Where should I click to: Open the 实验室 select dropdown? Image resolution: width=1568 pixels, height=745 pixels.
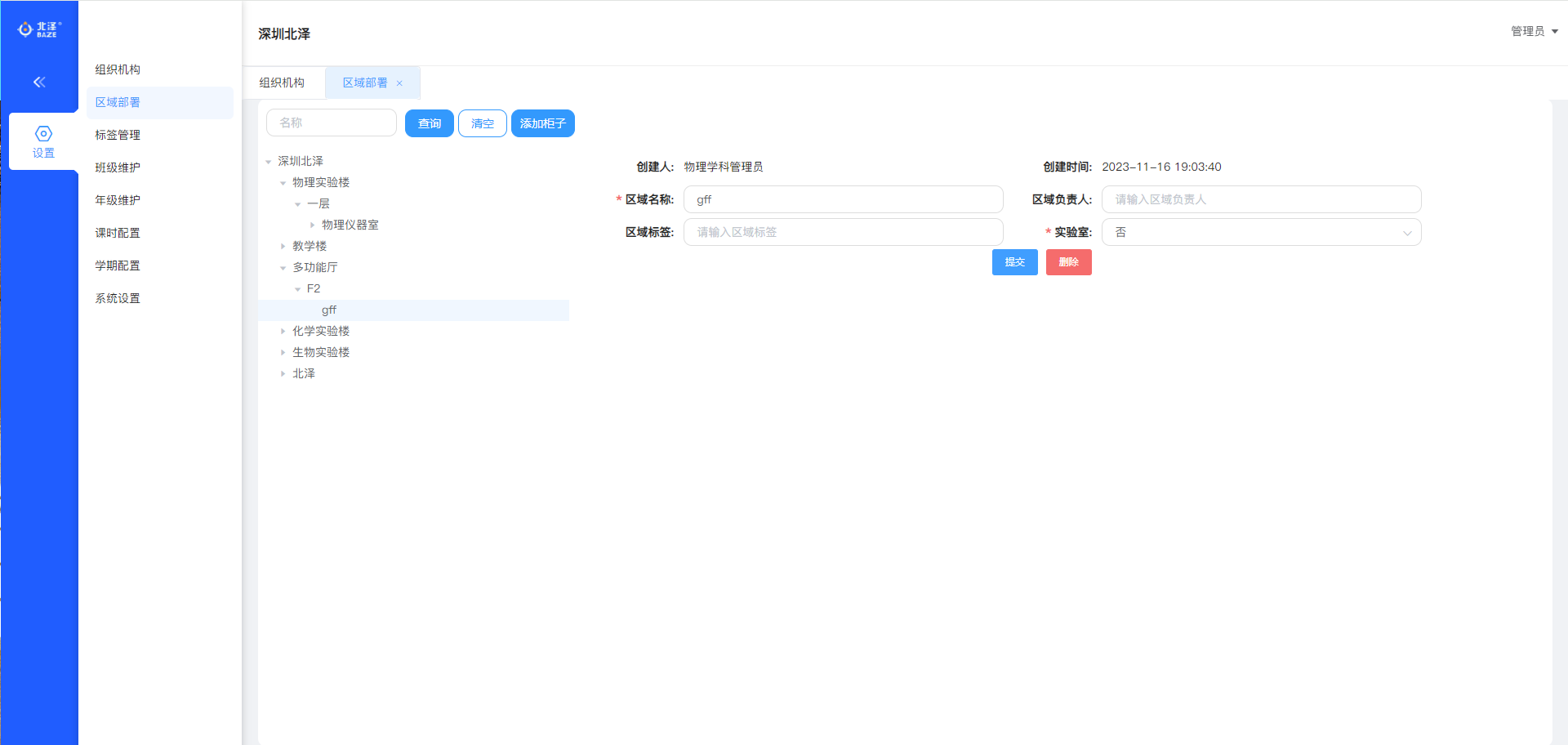point(1261,232)
